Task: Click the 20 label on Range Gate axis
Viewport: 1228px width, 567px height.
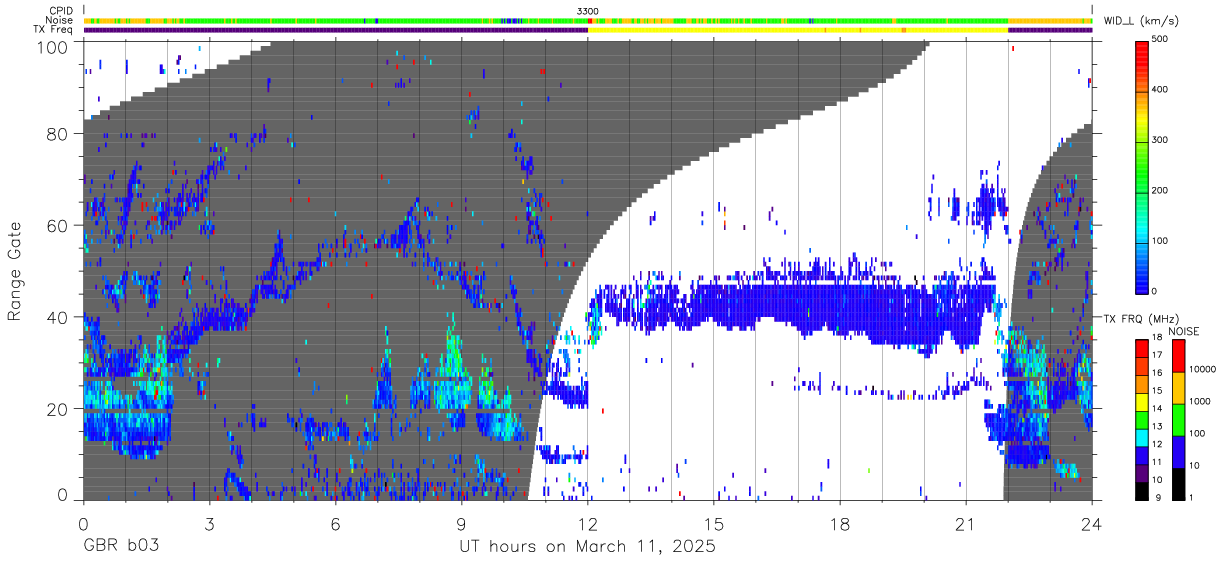Action: pyautogui.click(x=59, y=409)
